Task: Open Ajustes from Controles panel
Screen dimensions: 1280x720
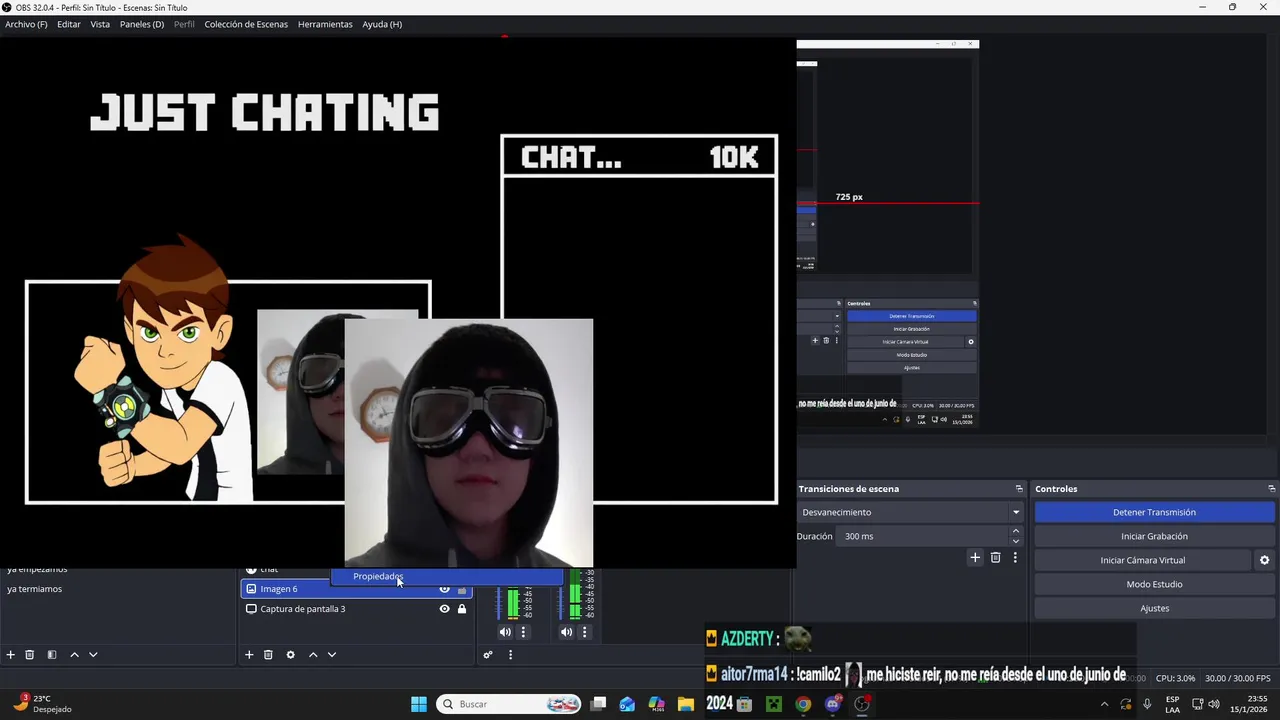Action: click(x=1154, y=608)
